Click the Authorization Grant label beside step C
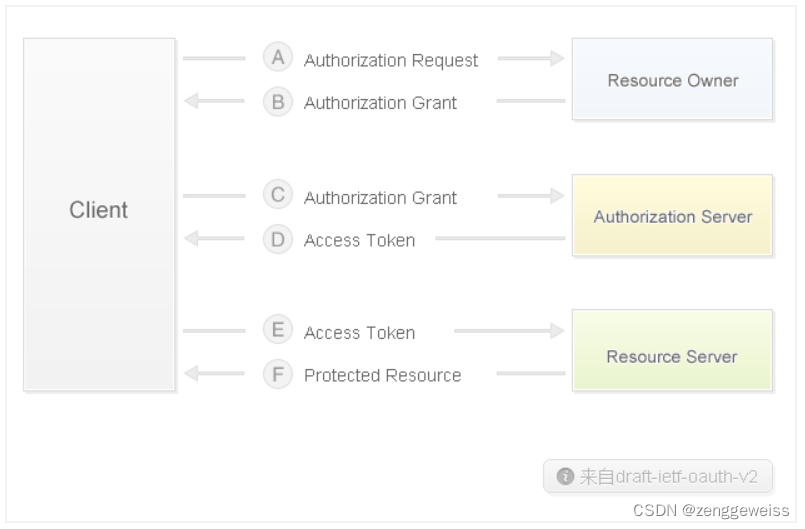The image size is (805, 529). (380, 198)
